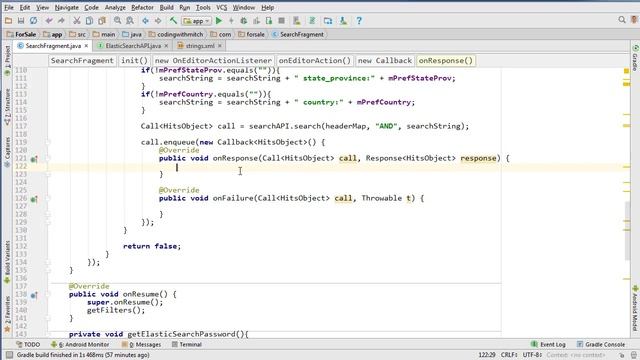Toggle tool window bars with the status bar corner icon

click(x=9, y=355)
